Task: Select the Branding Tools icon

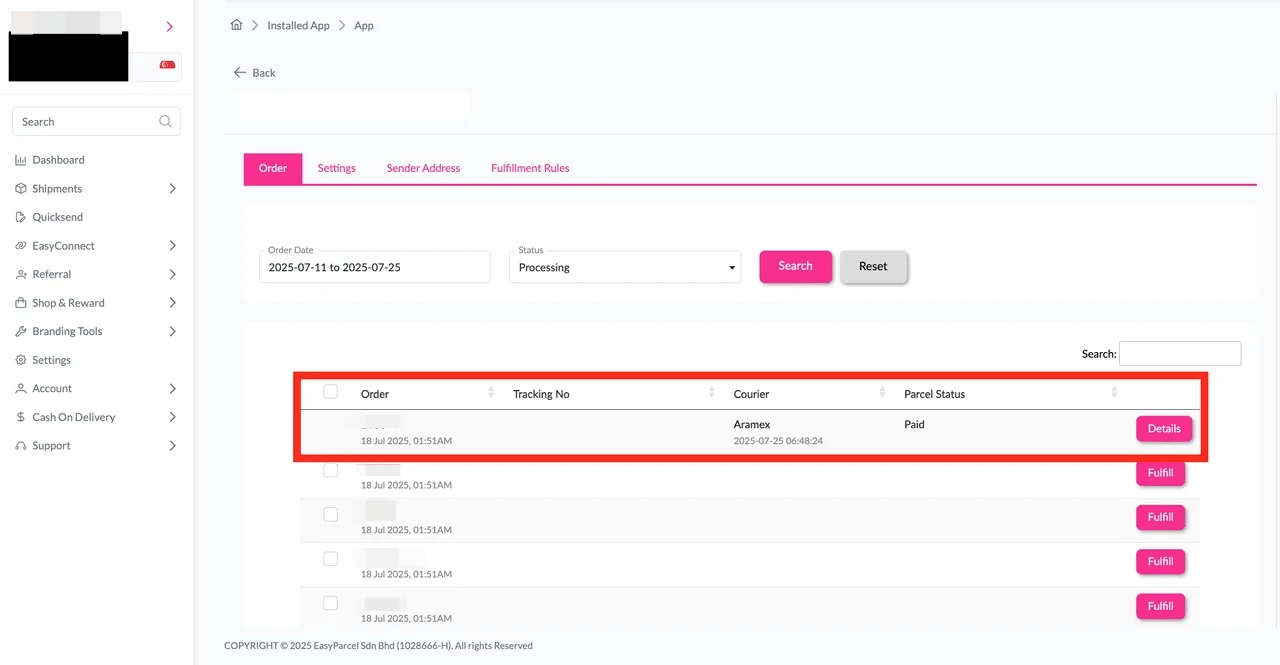Action: pos(21,331)
